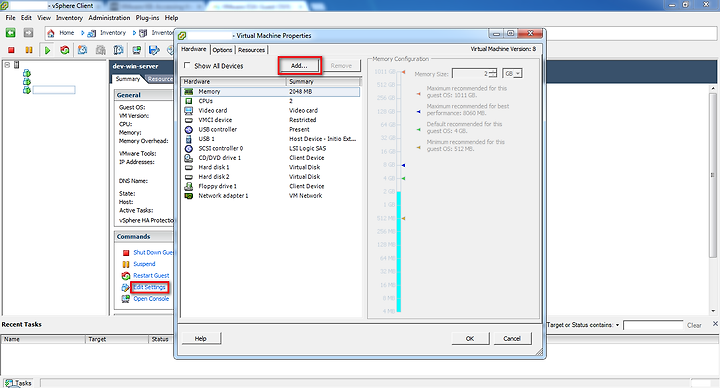Select the Video card monitor icon
Image resolution: width=720 pixels, height=388 pixels.
(x=188, y=111)
